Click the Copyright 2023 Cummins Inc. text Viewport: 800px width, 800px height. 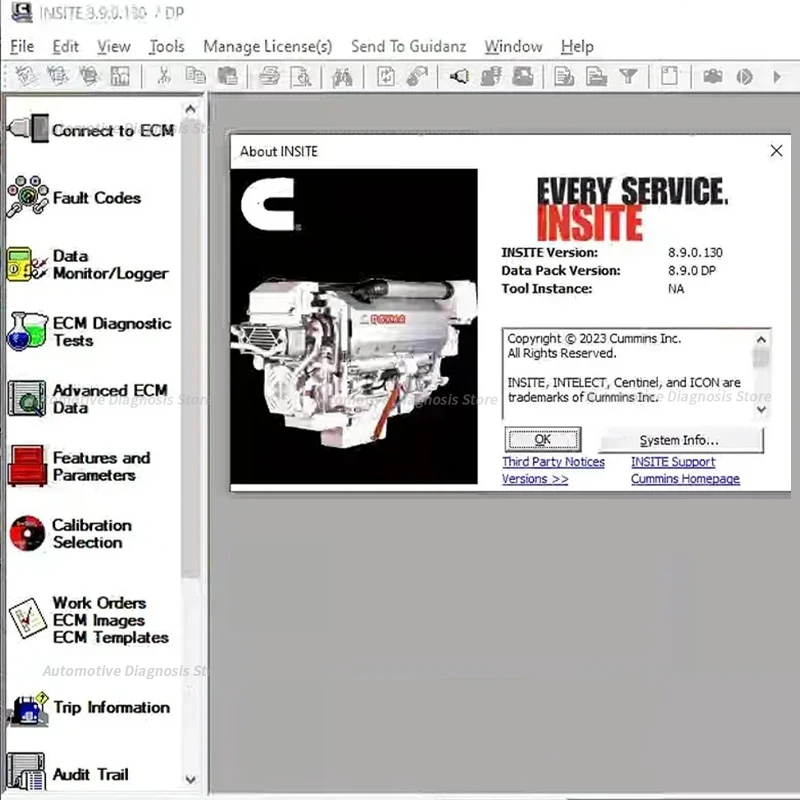pos(594,338)
